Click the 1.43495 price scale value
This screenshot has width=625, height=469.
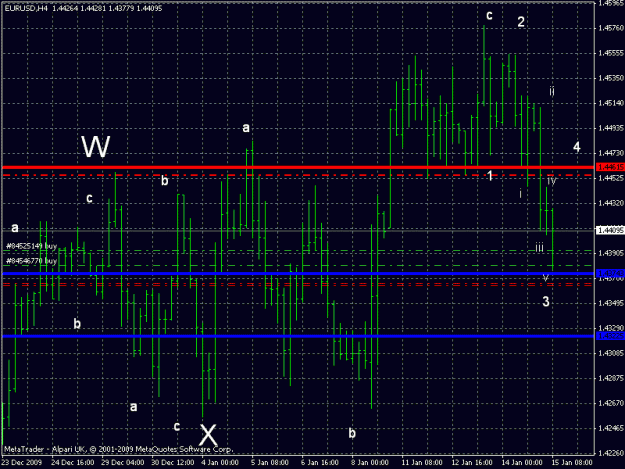pyautogui.click(x=611, y=303)
